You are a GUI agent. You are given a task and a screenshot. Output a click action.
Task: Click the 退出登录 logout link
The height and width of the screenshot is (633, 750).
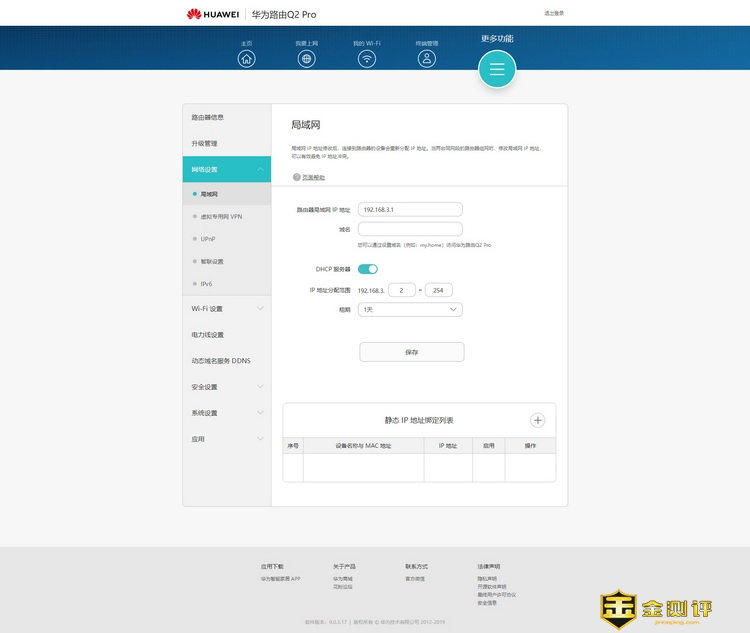[553, 14]
